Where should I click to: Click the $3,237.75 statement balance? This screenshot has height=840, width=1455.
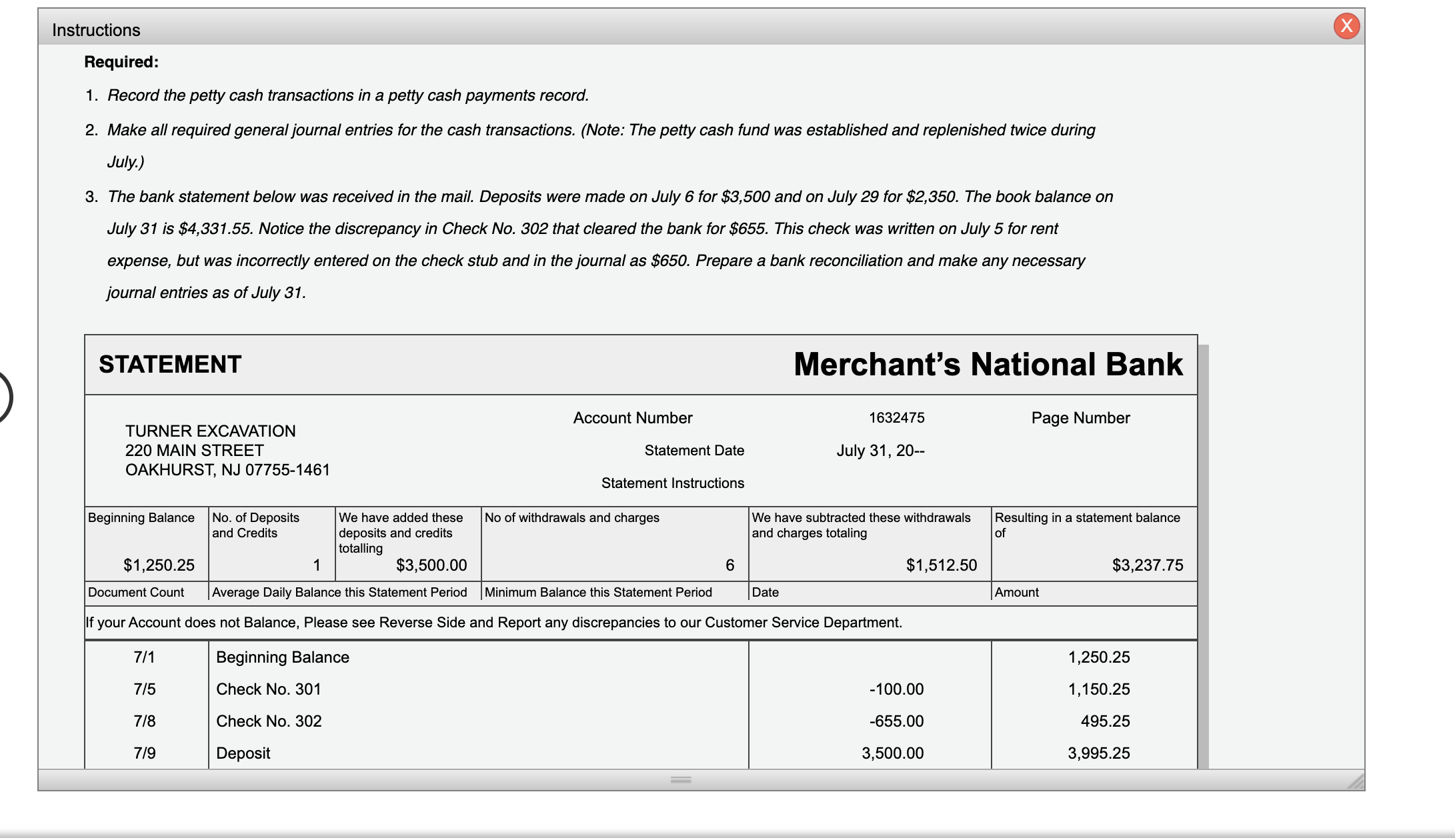click(x=1147, y=565)
